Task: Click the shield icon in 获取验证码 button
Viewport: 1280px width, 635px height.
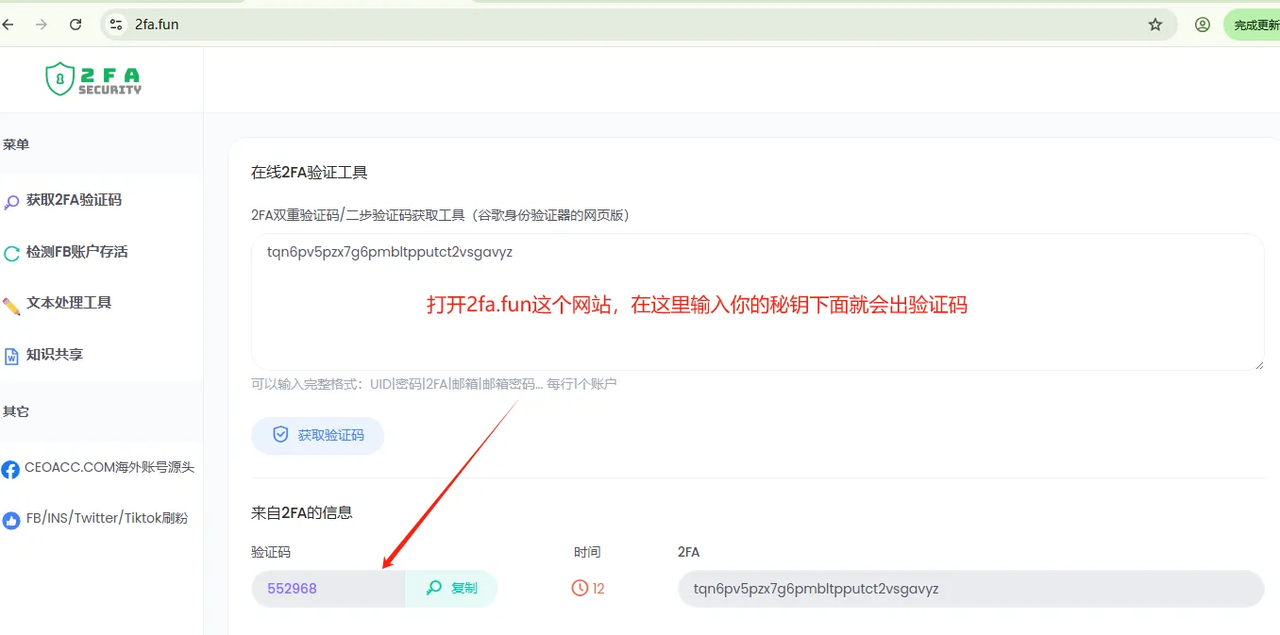Action: tap(281, 435)
